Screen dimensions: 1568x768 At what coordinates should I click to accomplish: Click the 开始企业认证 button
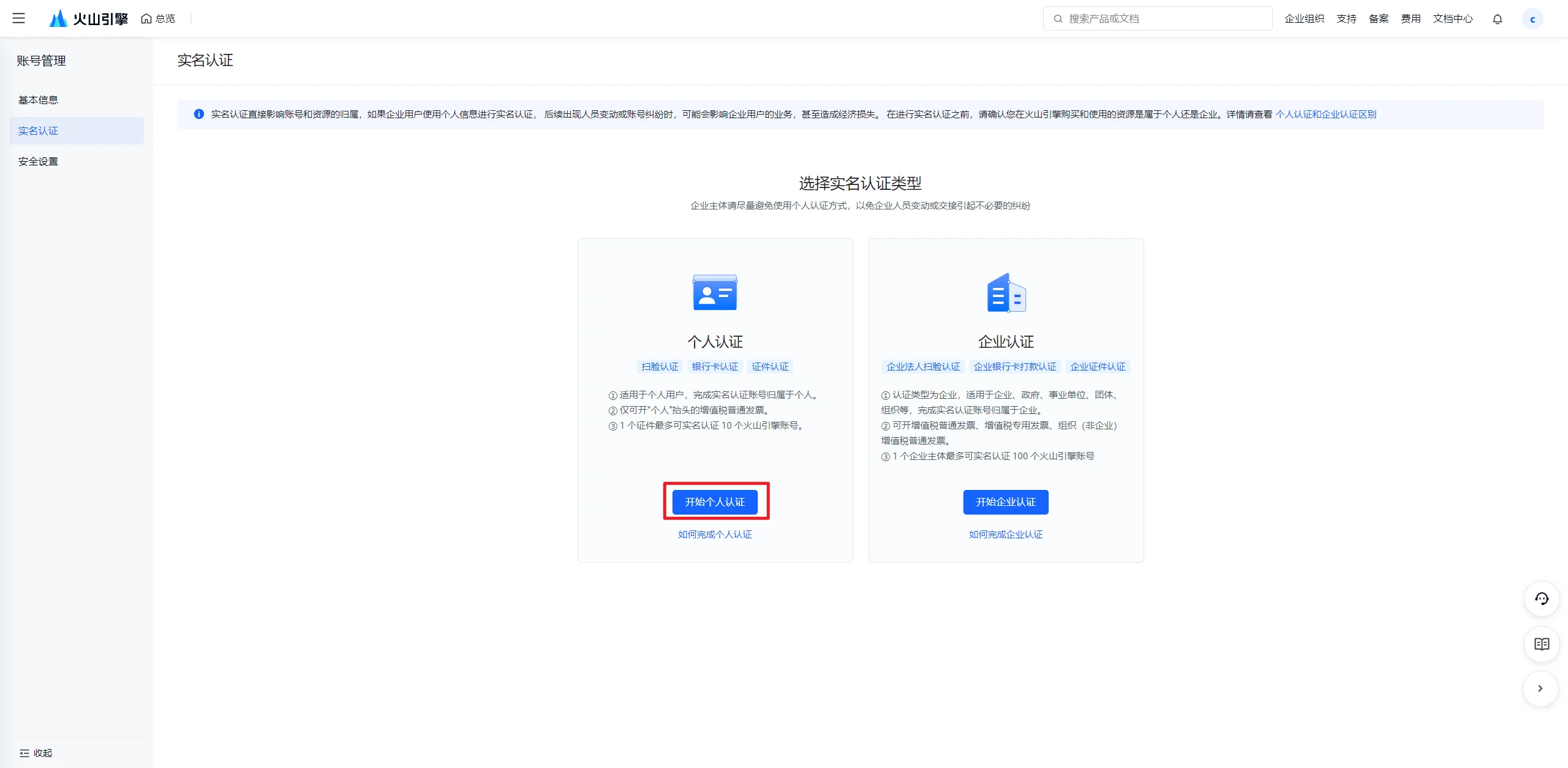(1005, 502)
